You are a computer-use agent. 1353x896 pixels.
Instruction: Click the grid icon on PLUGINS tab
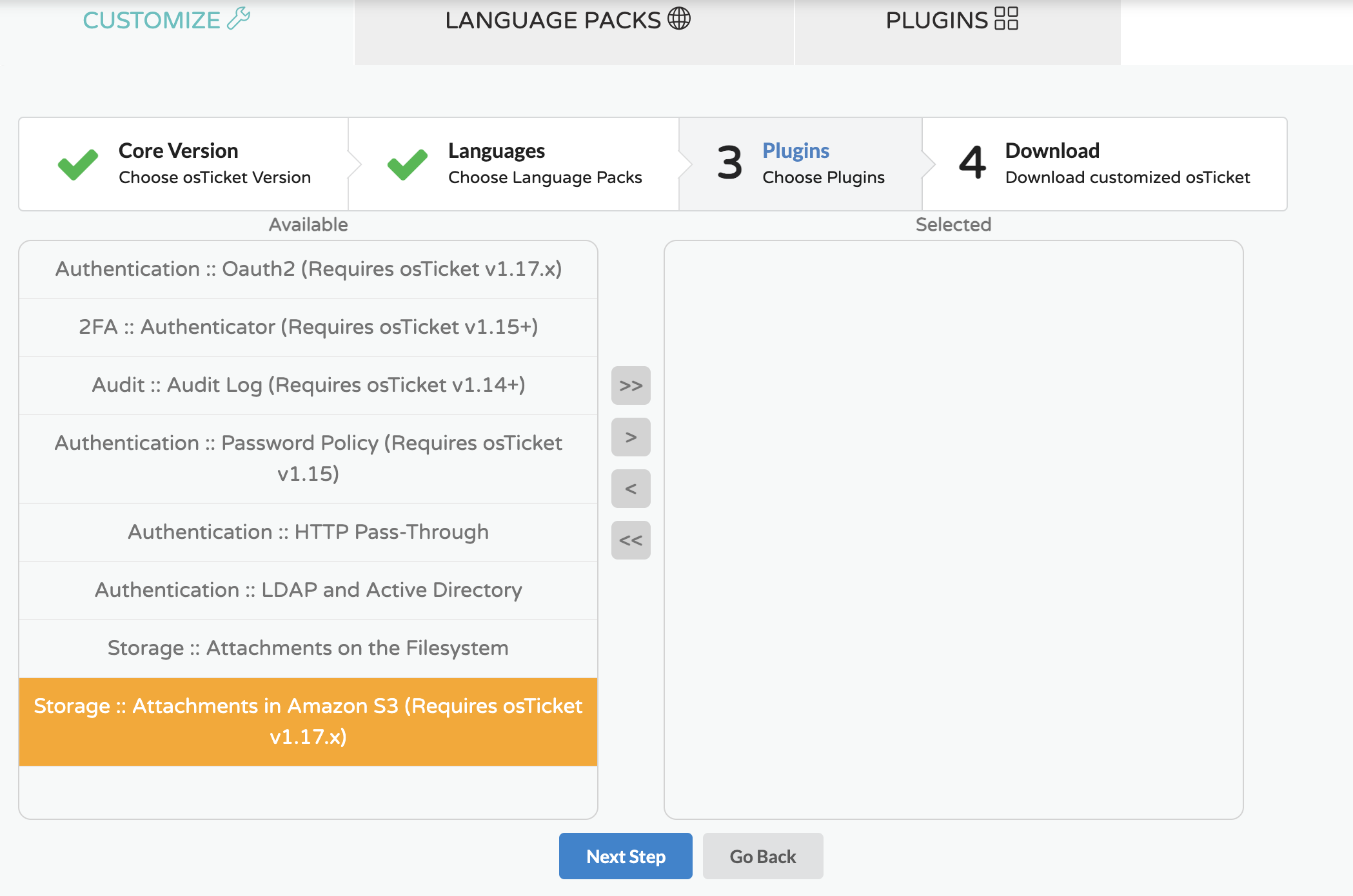(1006, 19)
